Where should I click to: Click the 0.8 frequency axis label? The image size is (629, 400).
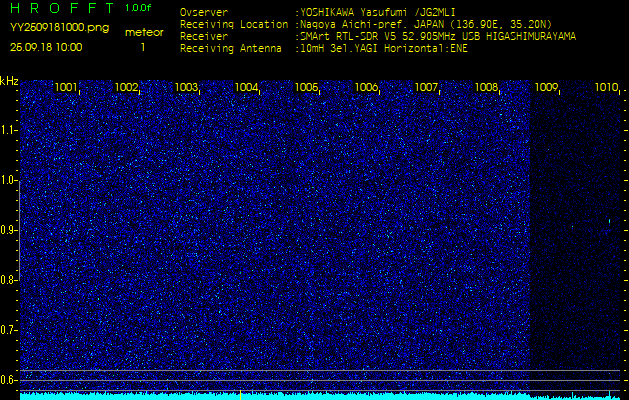9,280
